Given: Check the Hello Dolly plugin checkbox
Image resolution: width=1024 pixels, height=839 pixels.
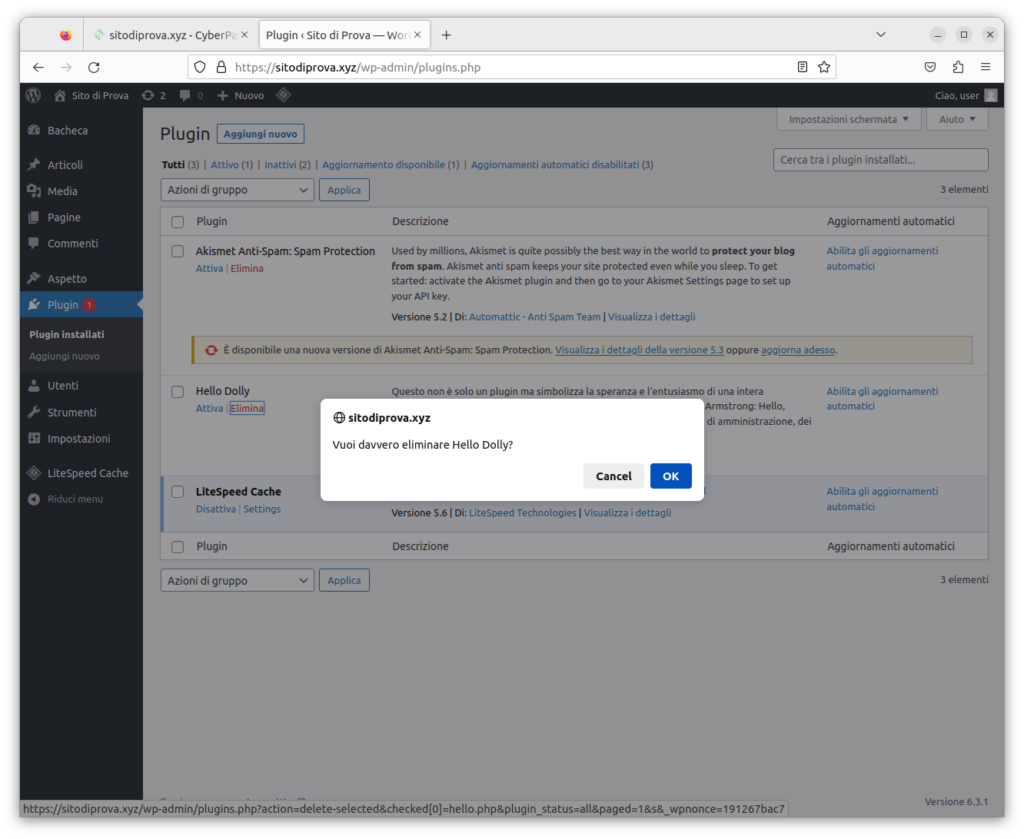Looking at the screenshot, I should point(178,392).
